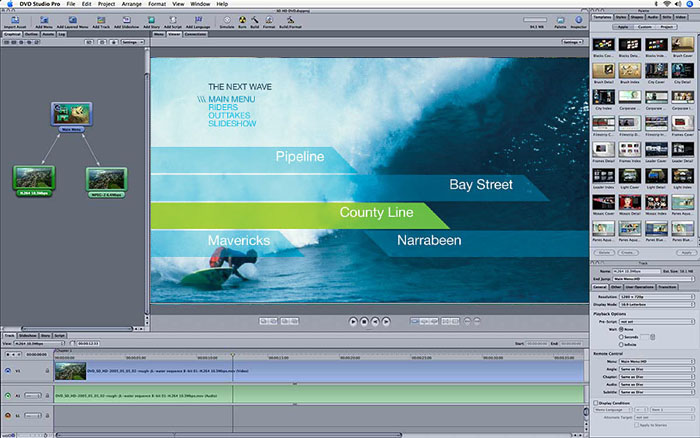Open Remote Control Angle dropdown
The width and height of the screenshot is (700, 438).
point(657,369)
